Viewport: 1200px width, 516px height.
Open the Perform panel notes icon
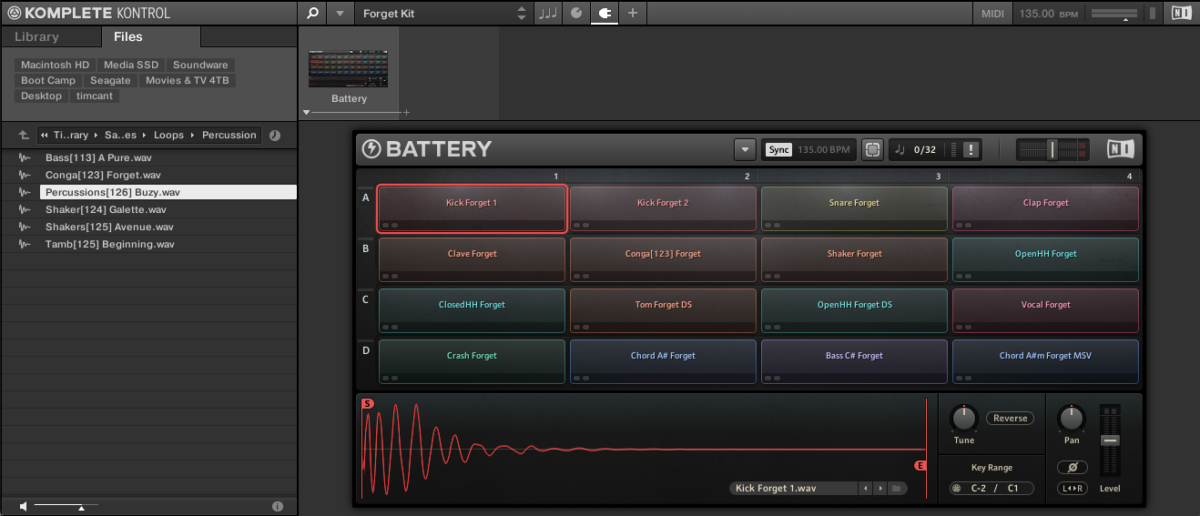[549, 13]
